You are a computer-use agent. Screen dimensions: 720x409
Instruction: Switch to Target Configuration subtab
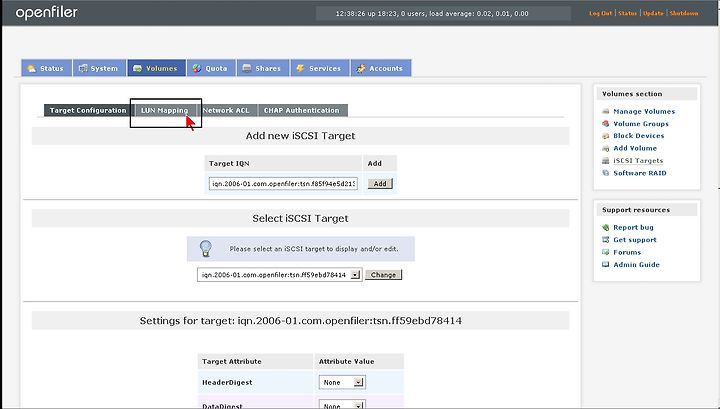tap(88, 110)
